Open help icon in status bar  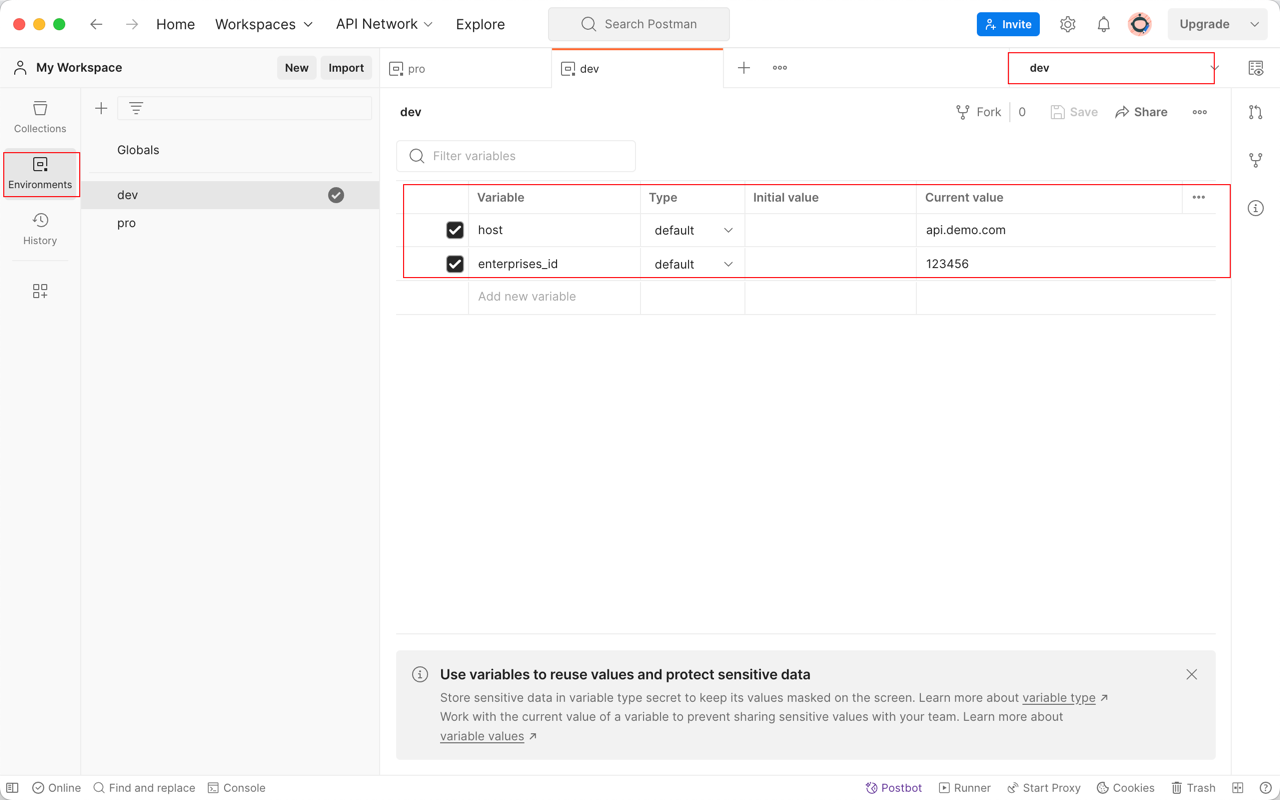1266,788
